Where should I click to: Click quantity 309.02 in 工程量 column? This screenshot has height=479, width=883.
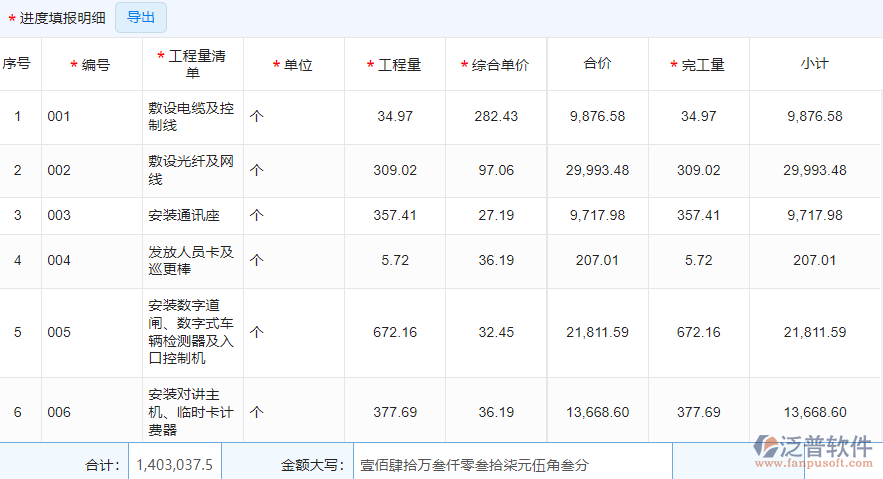point(395,170)
